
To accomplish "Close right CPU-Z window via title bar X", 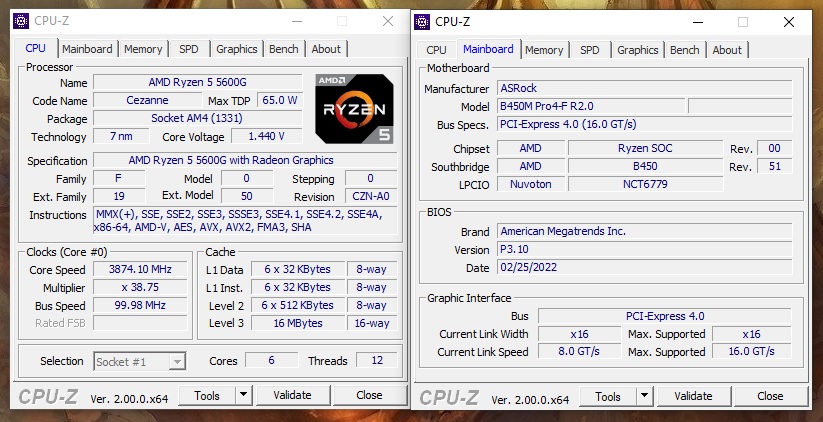I will click(789, 22).
